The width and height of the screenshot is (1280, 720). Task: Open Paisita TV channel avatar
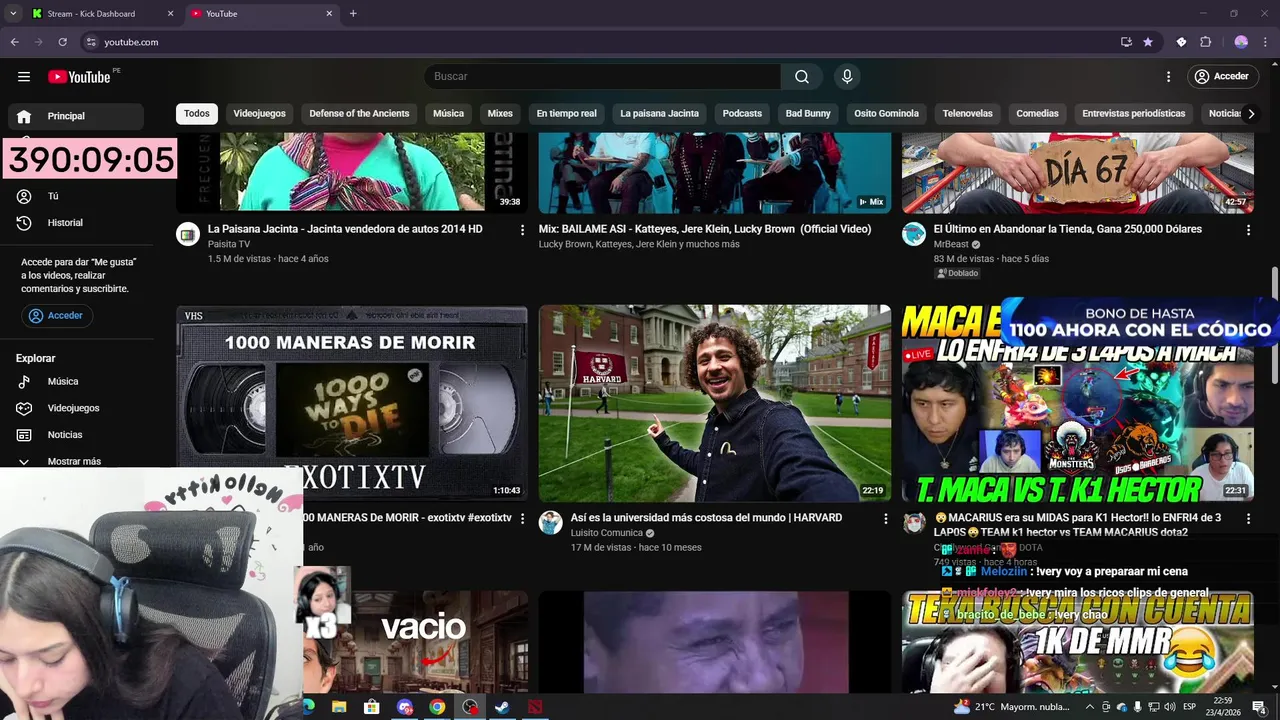coord(188,234)
